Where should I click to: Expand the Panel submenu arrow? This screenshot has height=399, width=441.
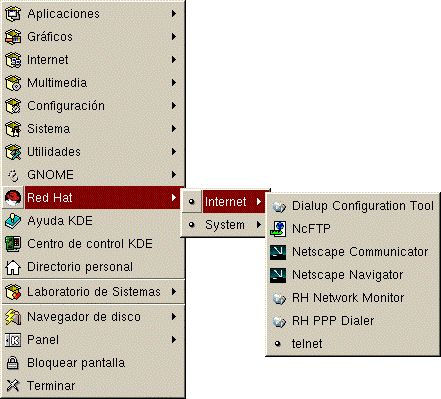pyautogui.click(x=174, y=340)
